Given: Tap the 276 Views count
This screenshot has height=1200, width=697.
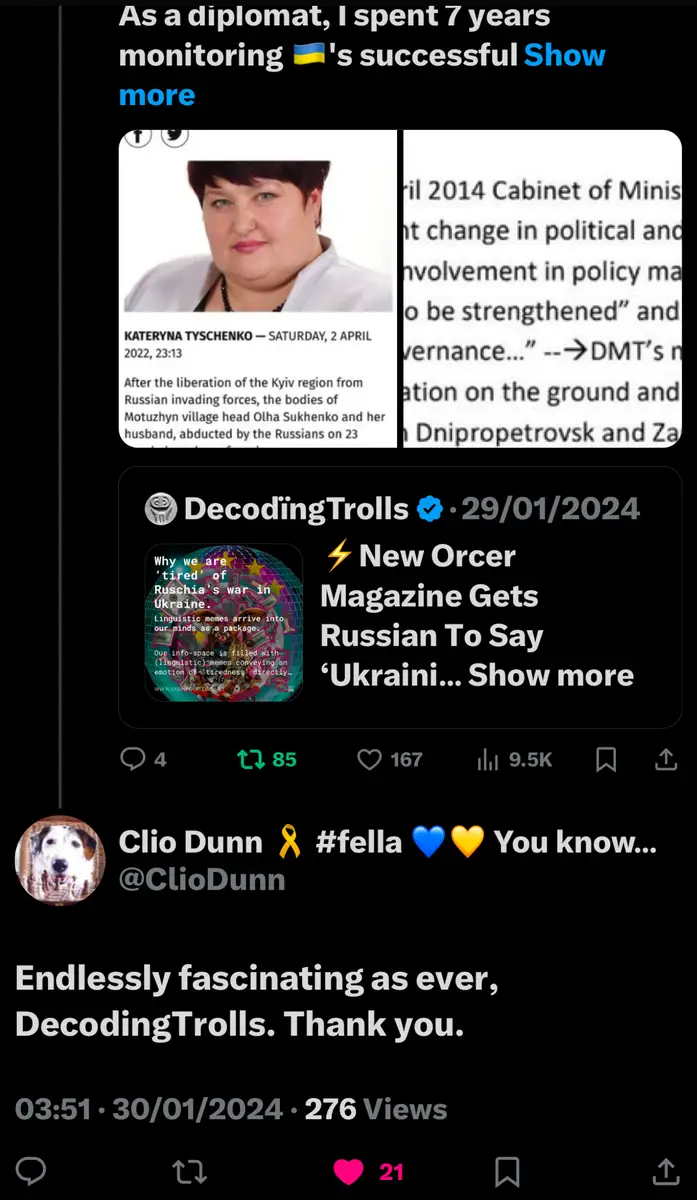Looking at the screenshot, I should click(376, 1109).
